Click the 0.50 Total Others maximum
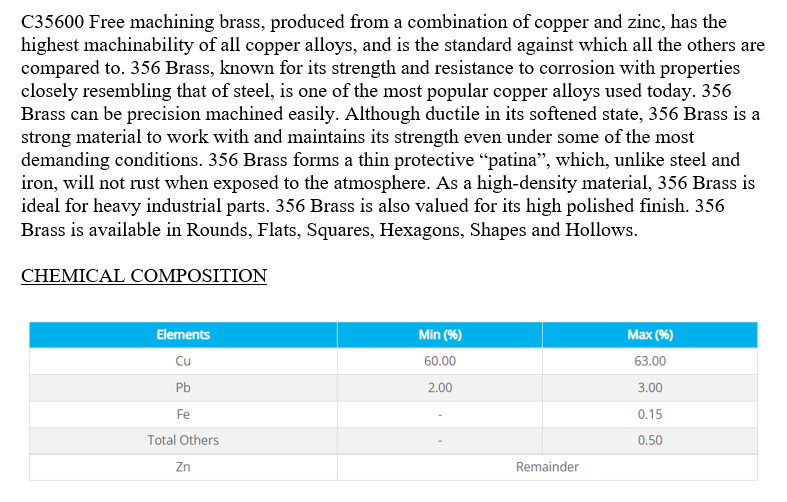 pos(650,440)
